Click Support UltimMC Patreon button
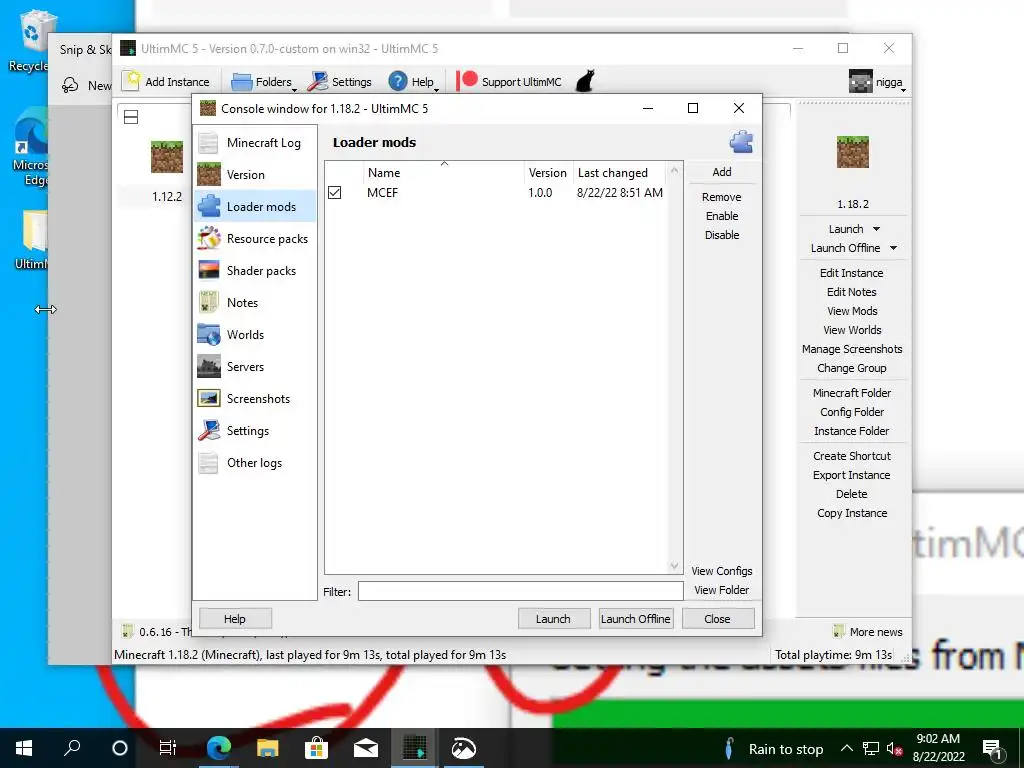 click(509, 82)
